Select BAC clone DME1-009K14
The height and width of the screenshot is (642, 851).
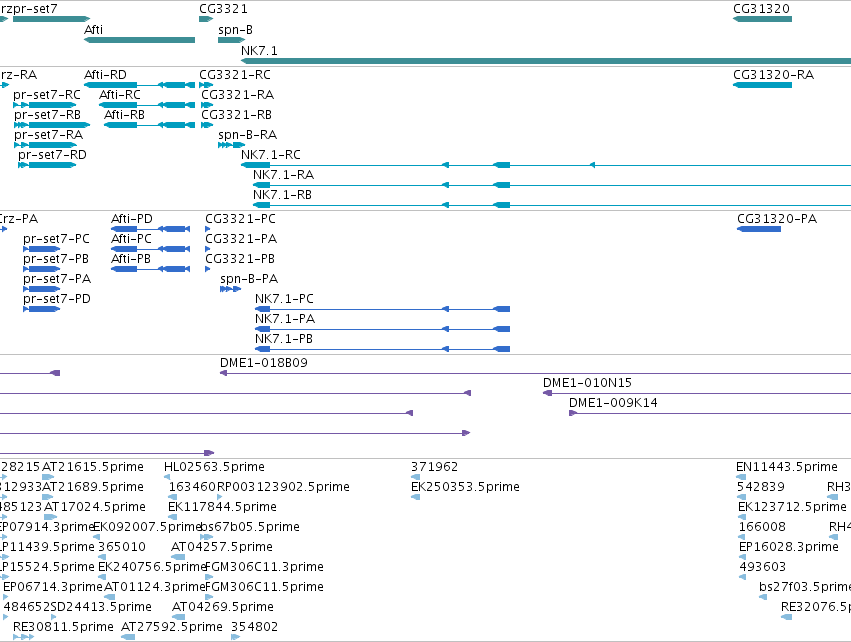[710, 414]
